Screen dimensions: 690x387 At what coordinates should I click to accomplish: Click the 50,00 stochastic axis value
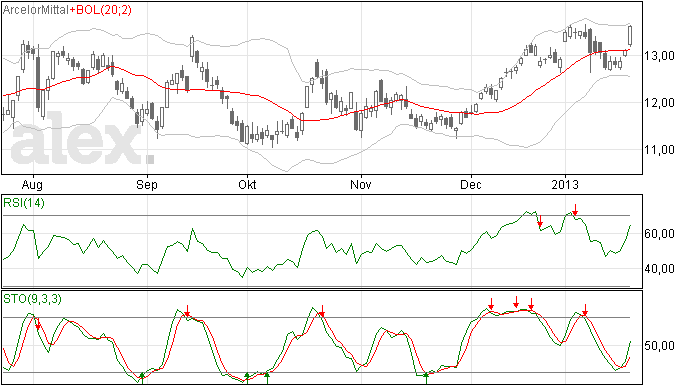coord(659,346)
